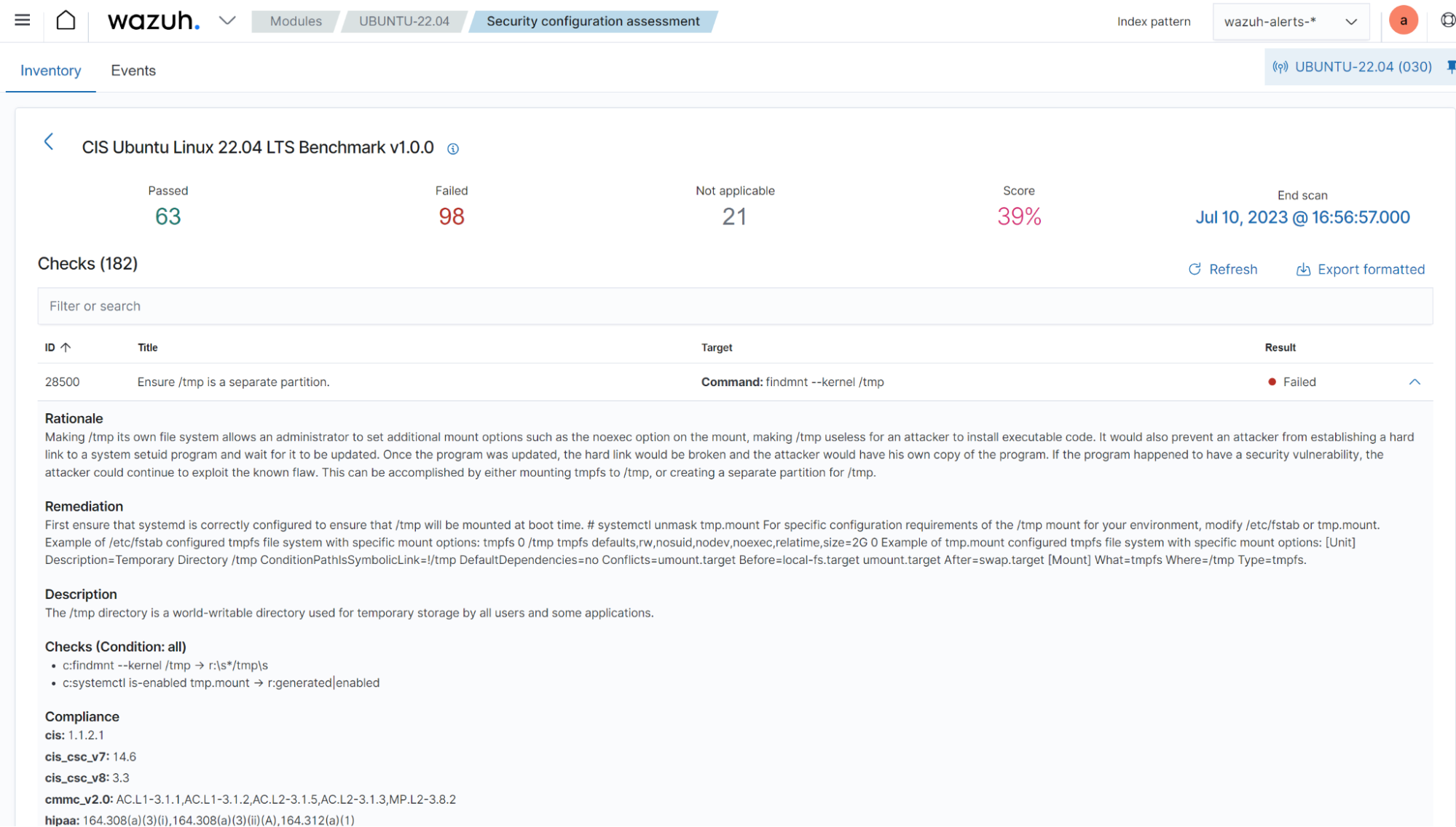This screenshot has width=1456, height=827.
Task: Click the Result column header
Action: click(x=1280, y=348)
